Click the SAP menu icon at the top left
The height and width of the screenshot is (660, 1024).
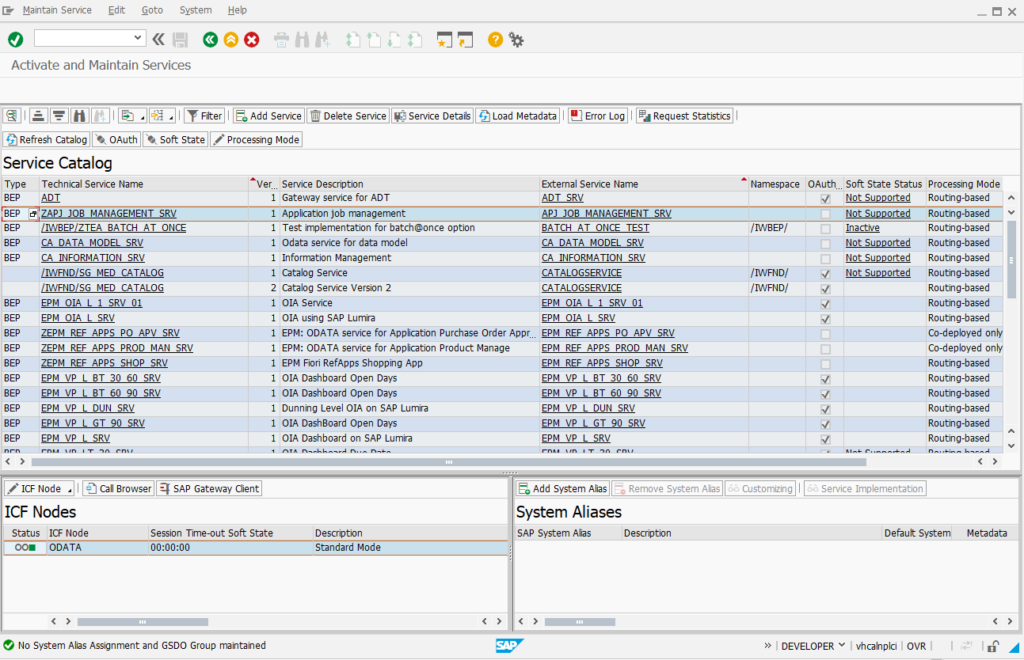click(8, 10)
